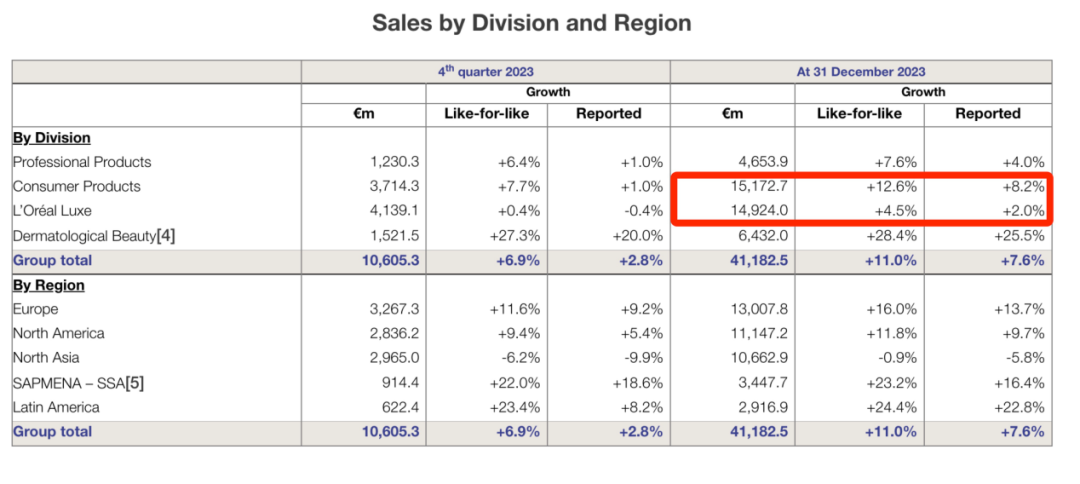Click the "By Division" section heading
Screen dimensions: 1080x484
coord(51,138)
